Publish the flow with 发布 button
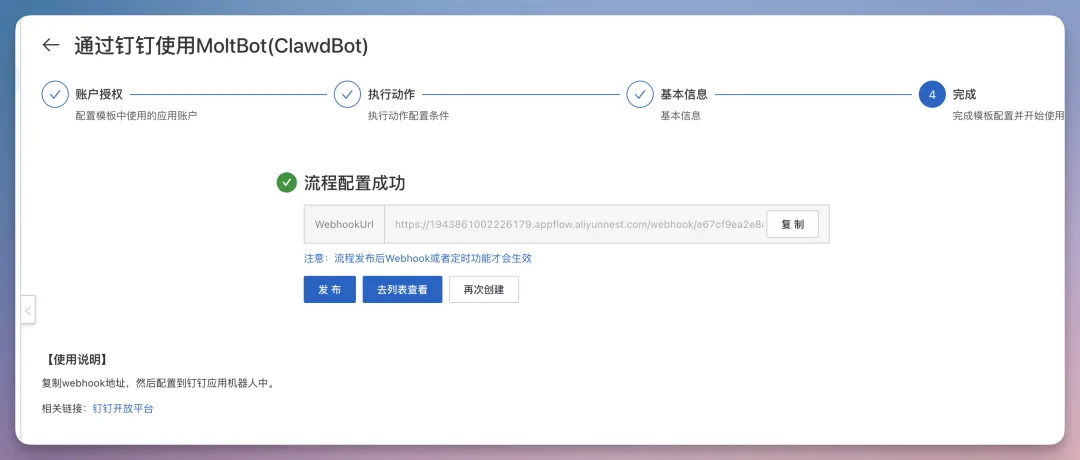 329,290
